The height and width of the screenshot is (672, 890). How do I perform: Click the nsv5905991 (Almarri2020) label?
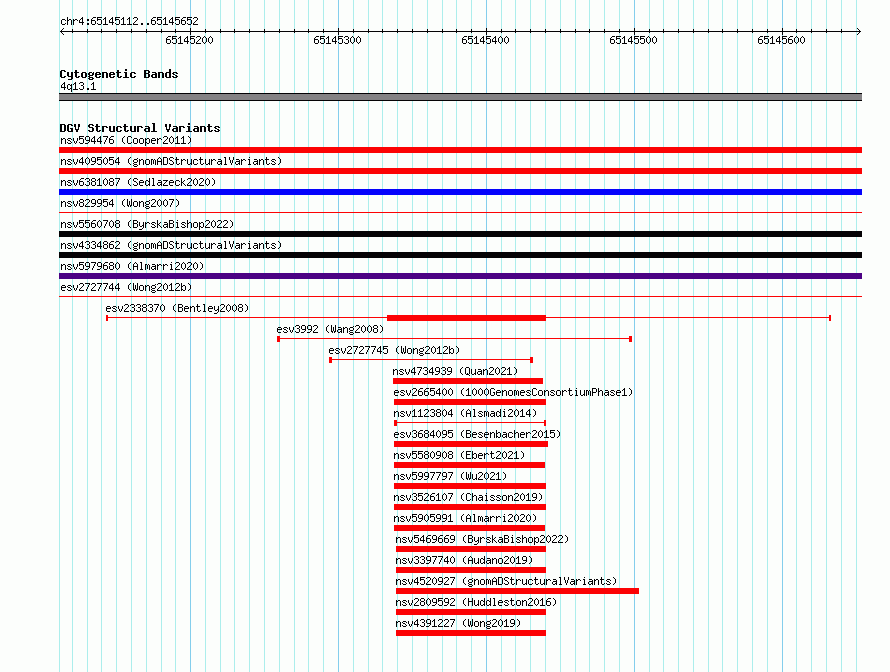pyautogui.click(x=465, y=518)
